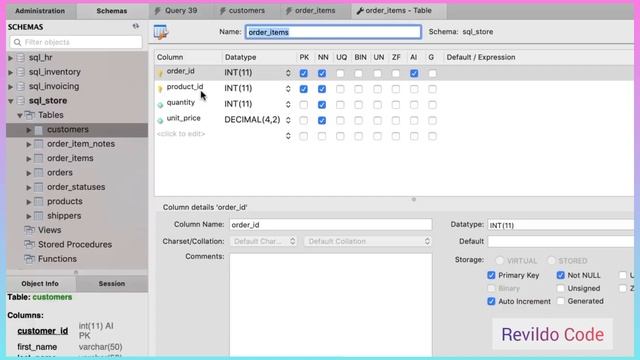Collapse the sql_store schema
This screenshot has height=360, width=640.
(x=11, y=101)
